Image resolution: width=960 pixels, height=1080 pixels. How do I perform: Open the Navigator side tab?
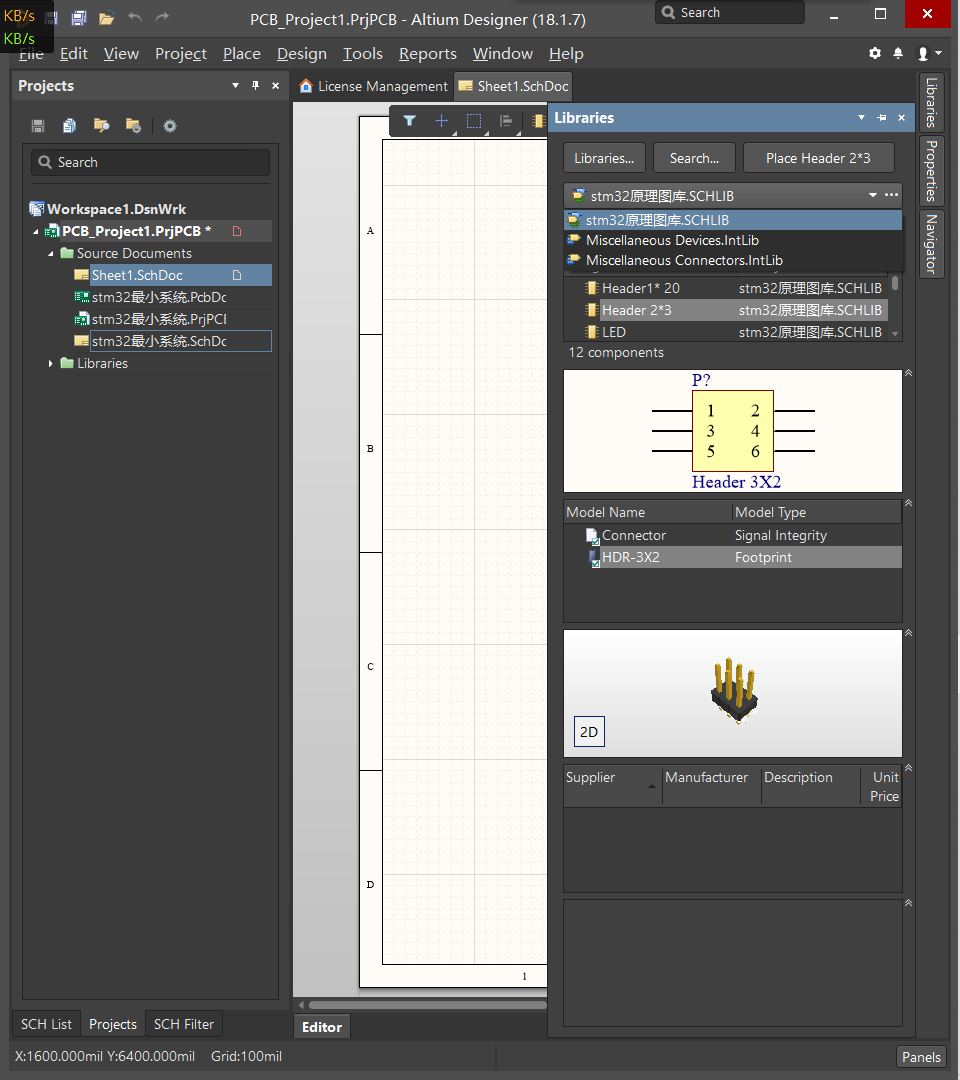pyautogui.click(x=931, y=244)
